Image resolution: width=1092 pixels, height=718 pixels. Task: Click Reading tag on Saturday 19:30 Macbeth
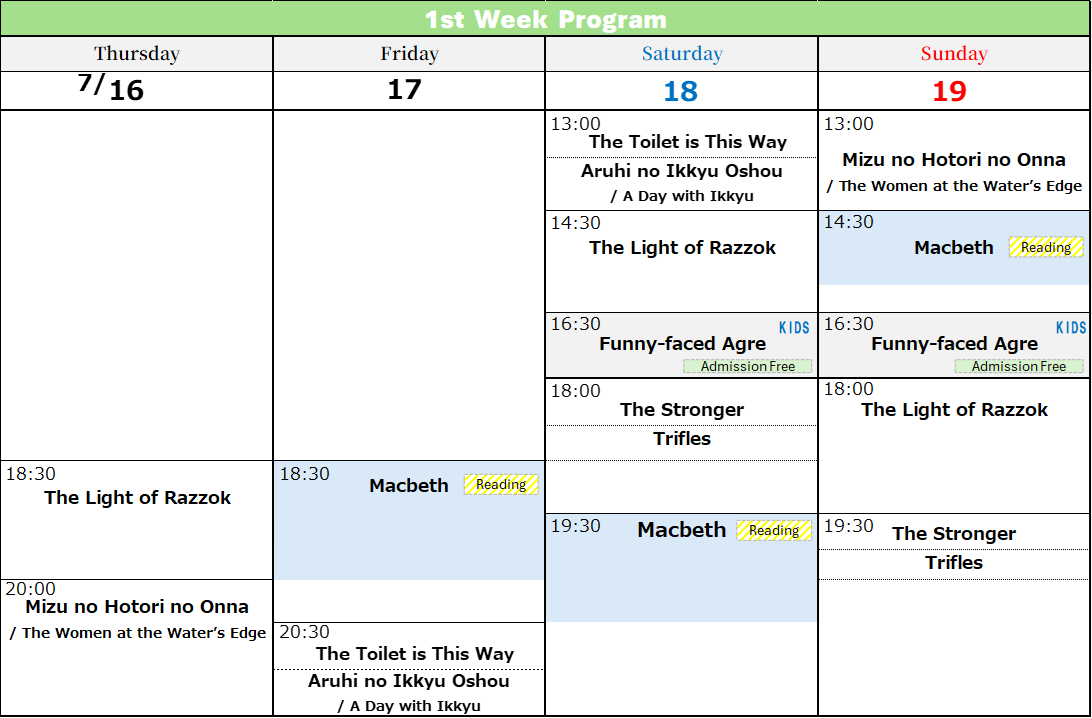(x=774, y=531)
